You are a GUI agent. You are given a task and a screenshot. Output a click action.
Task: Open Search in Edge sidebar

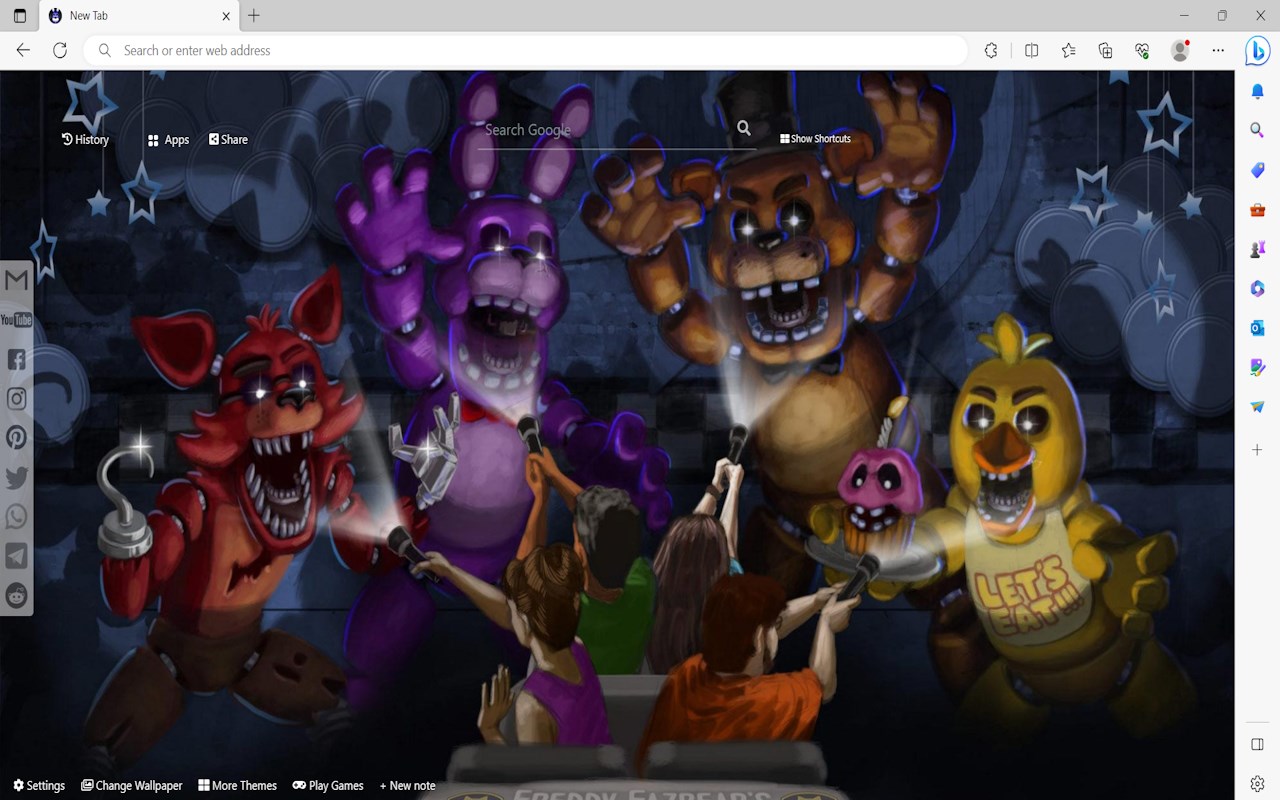tap(1258, 130)
